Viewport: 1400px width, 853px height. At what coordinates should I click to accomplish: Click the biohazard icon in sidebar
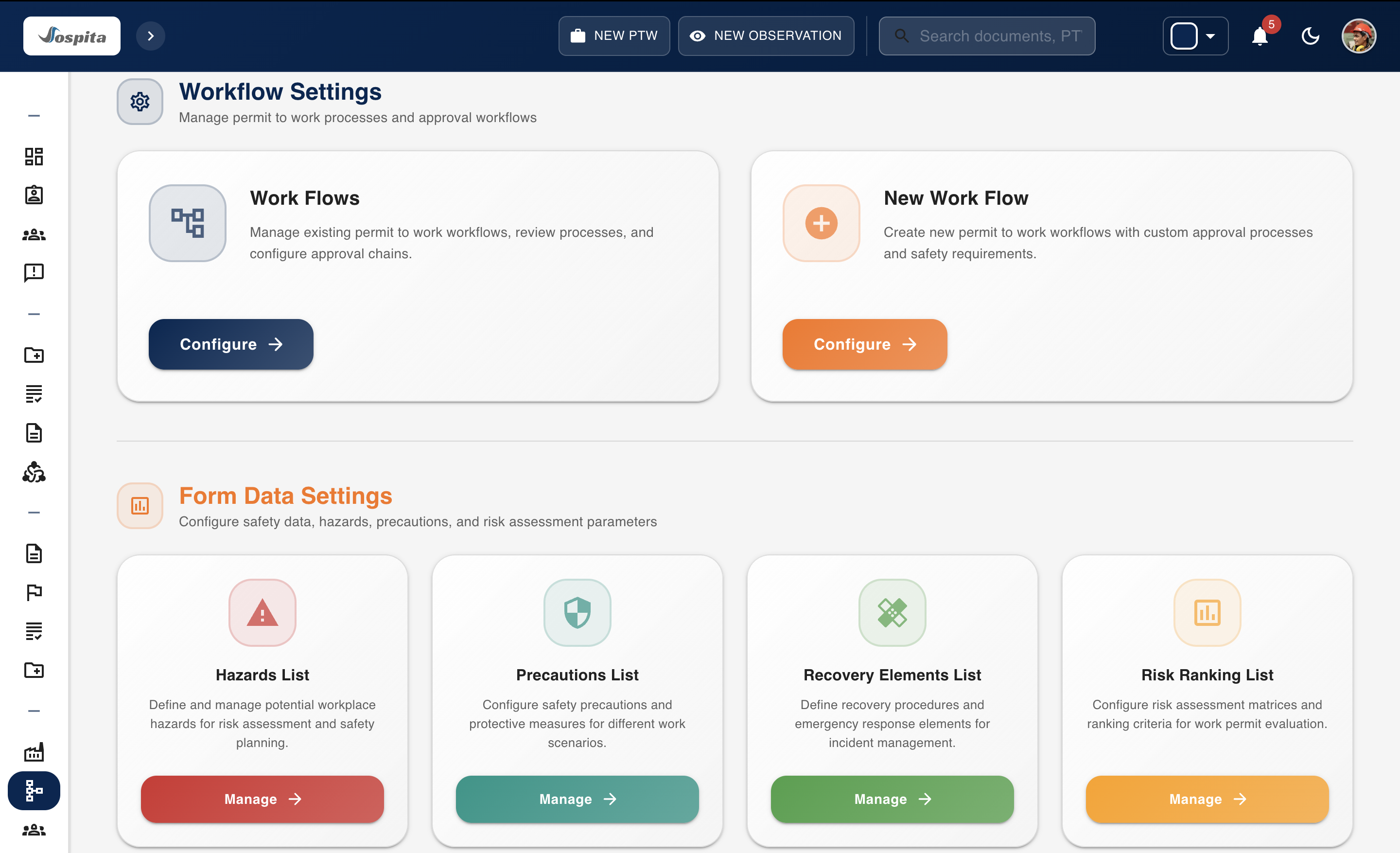(x=34, y=472)
